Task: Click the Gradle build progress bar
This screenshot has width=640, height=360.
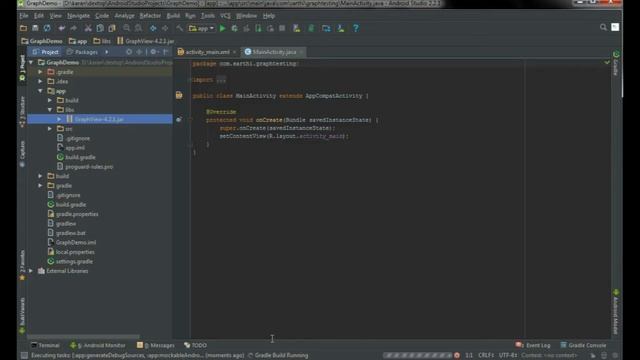Action: (418, 355)
